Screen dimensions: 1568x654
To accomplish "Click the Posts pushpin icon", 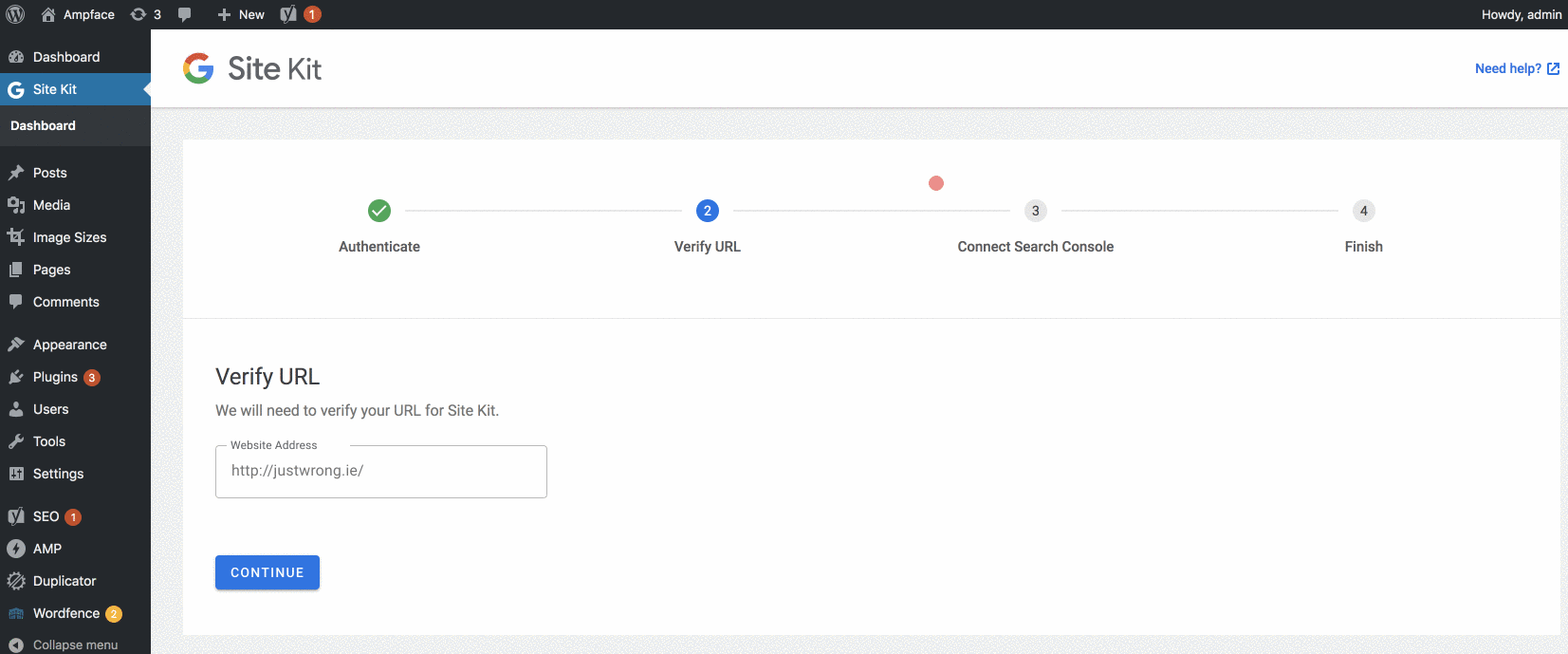I will (16, 173).
